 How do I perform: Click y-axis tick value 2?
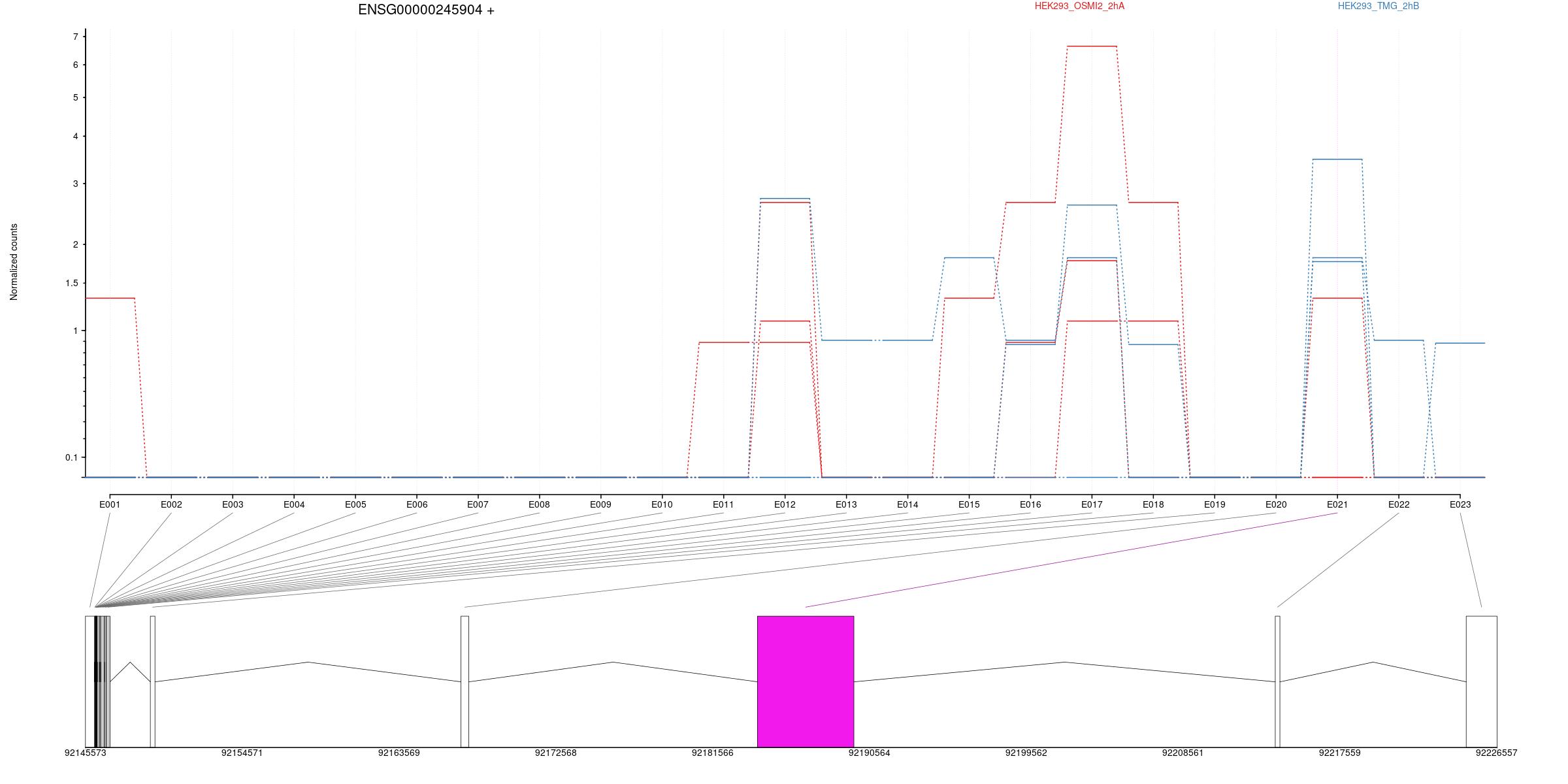pos(76,244)
